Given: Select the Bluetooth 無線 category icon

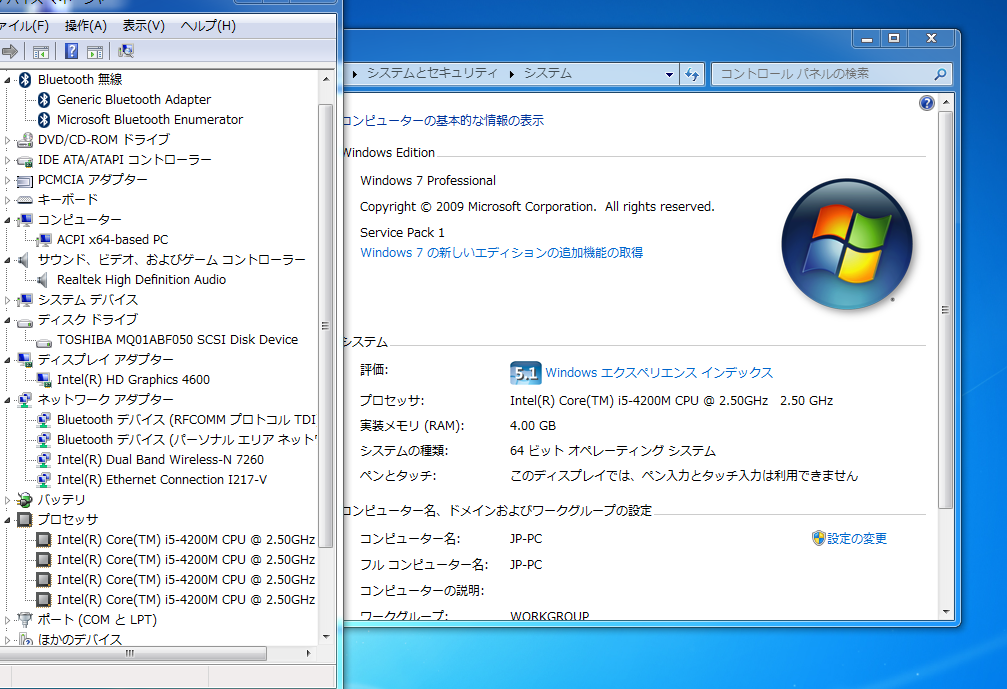Looking at the screenshot, I should tap(25, 80).
